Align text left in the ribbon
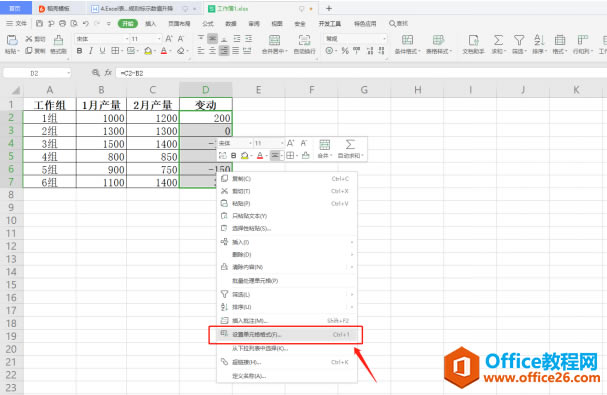607x395 pixels. coord(201,51)
